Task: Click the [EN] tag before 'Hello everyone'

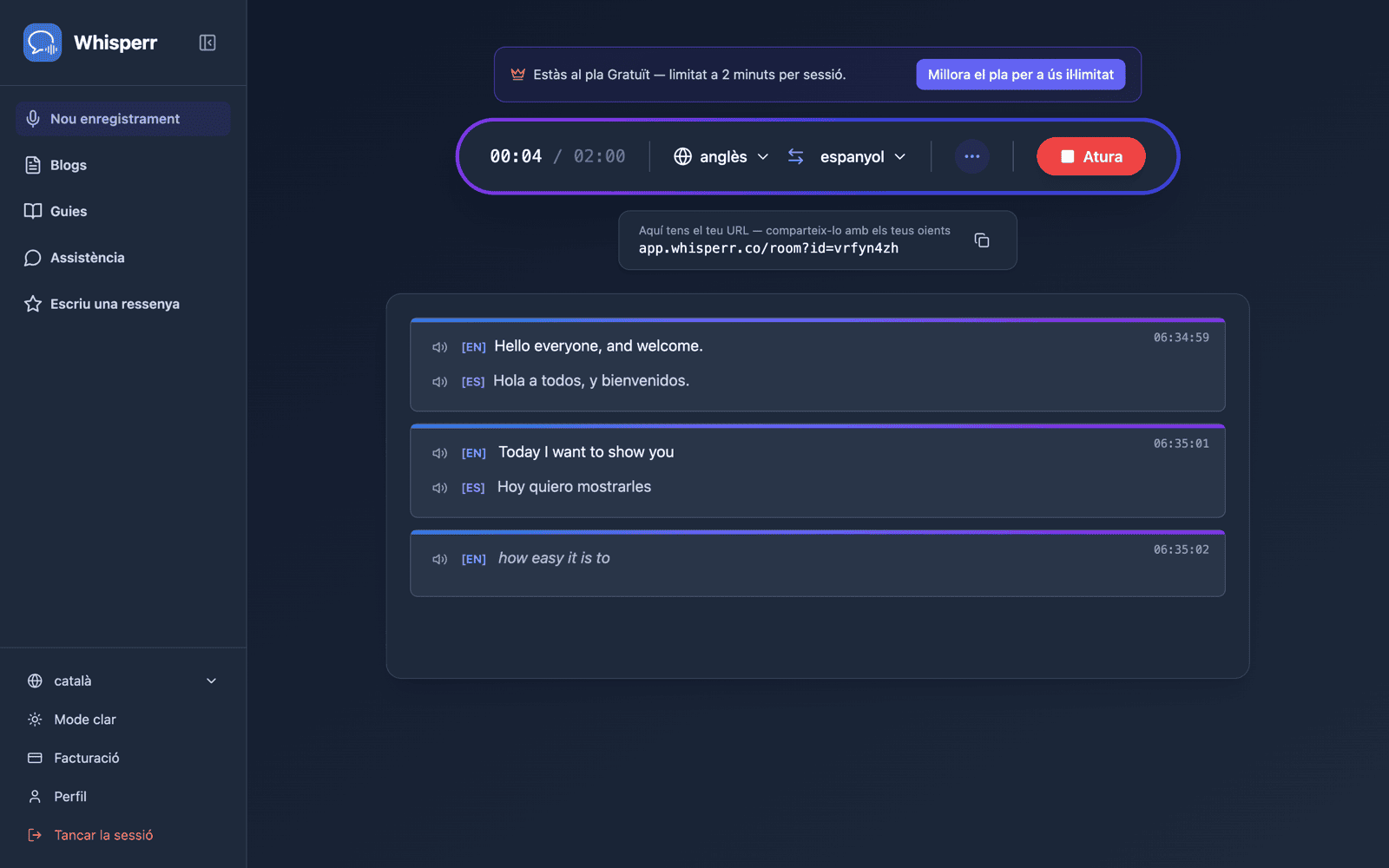Action: (473, 347)
